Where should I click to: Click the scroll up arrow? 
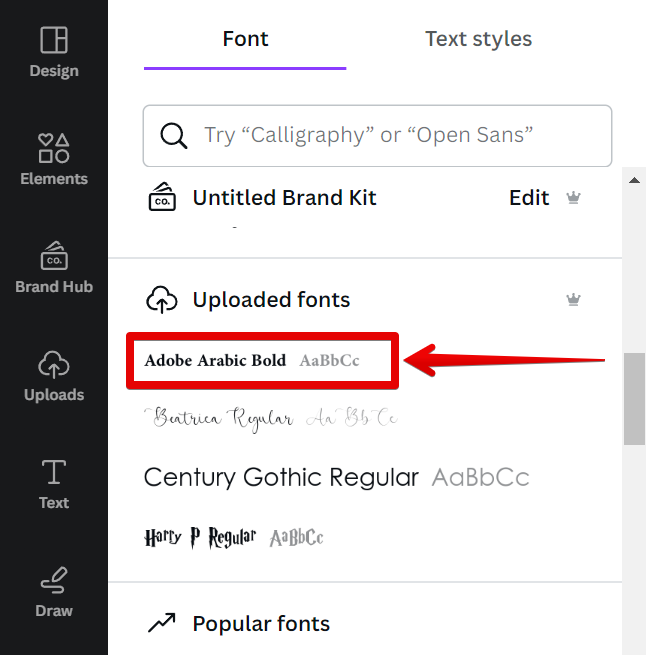(634, 181)
